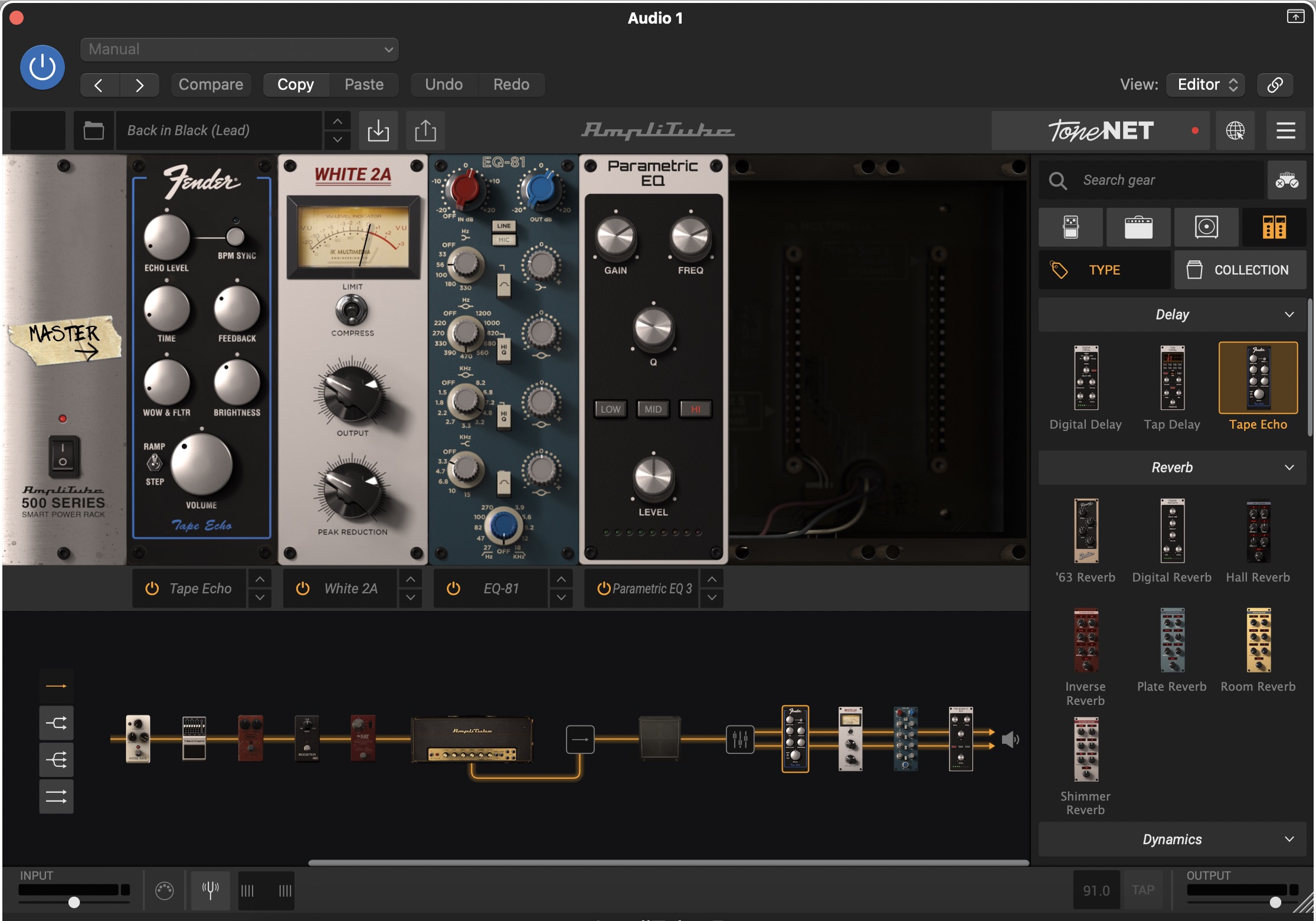This screenshot has height=921, width=1316.
Task: Click the Paste button
Action: coord(364,84)
